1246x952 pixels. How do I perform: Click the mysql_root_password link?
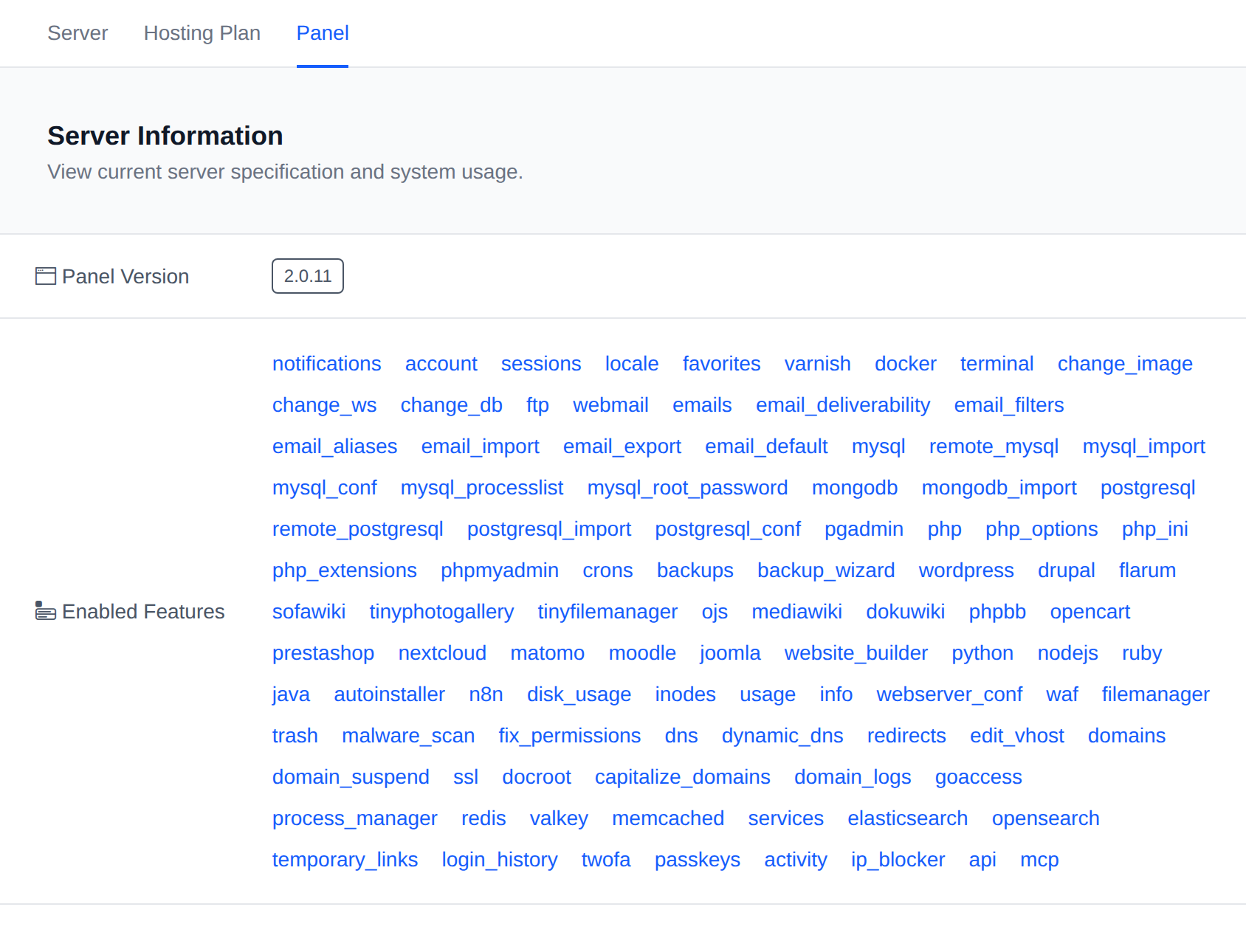coord(687,488)
